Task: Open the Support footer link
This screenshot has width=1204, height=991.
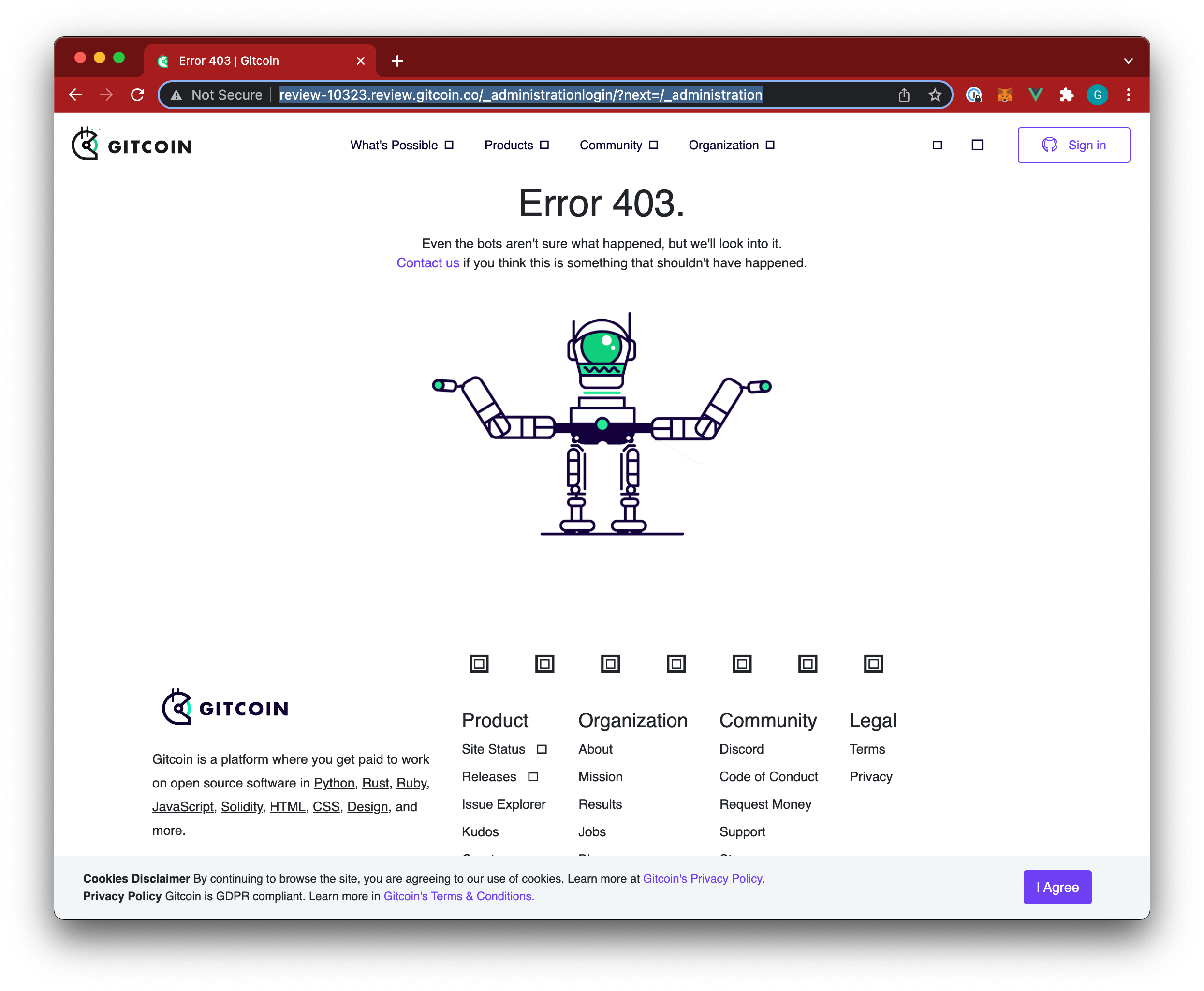Action: click(742, 832)
